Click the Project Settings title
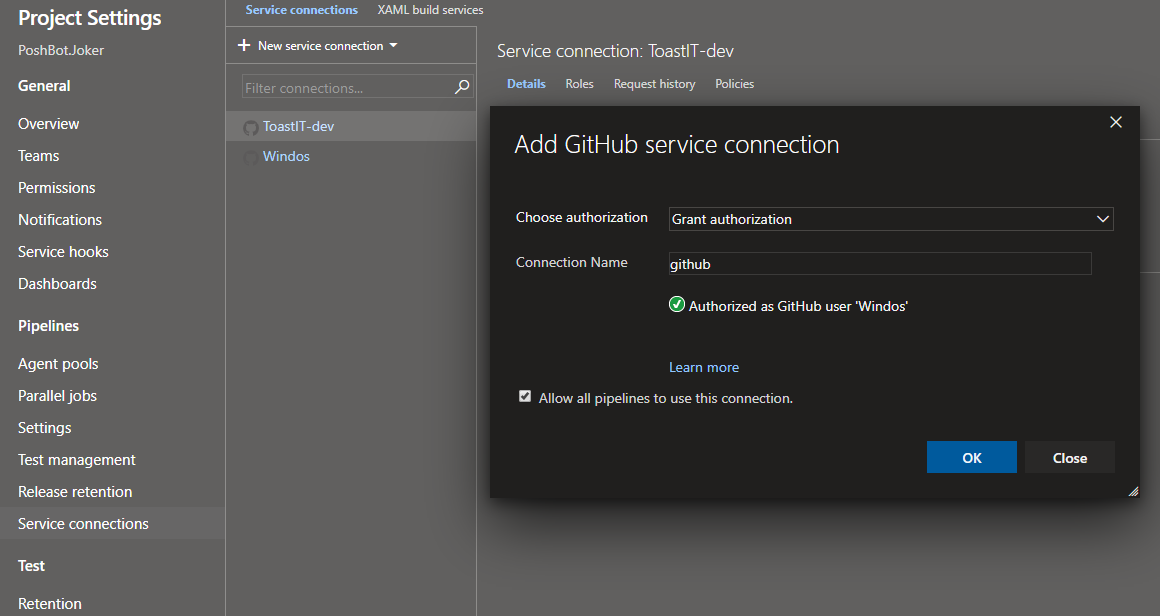1160x616 pixels. (90, 18)
